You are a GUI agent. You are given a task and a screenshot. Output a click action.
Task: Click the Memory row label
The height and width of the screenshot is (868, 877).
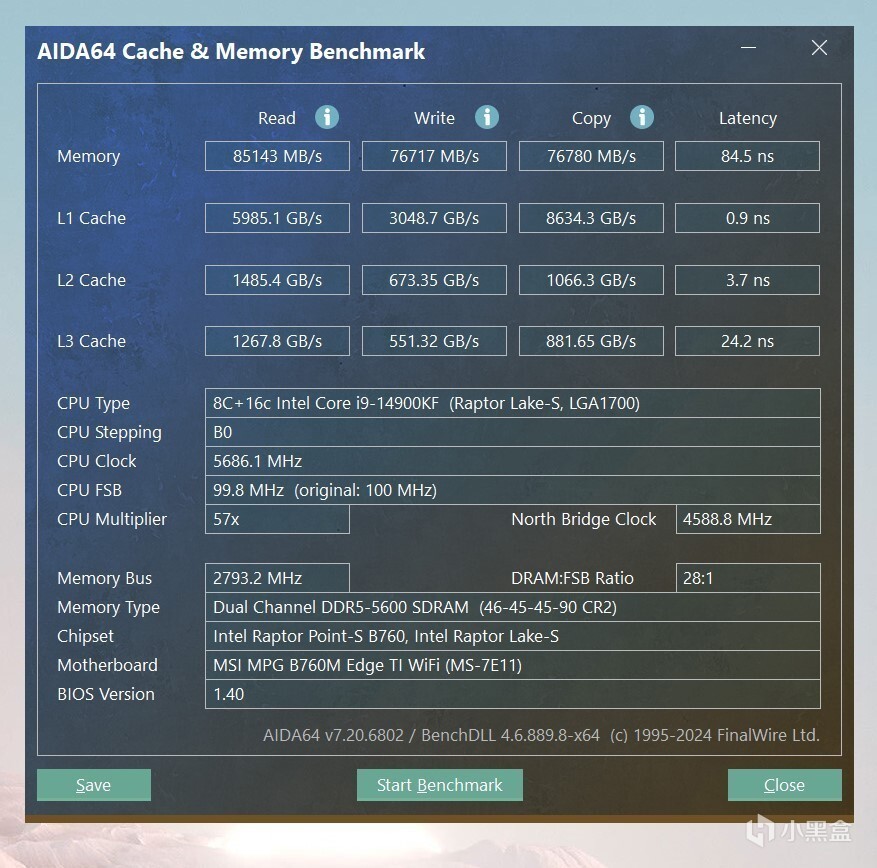pyautogui.click(x=88, y=157)
